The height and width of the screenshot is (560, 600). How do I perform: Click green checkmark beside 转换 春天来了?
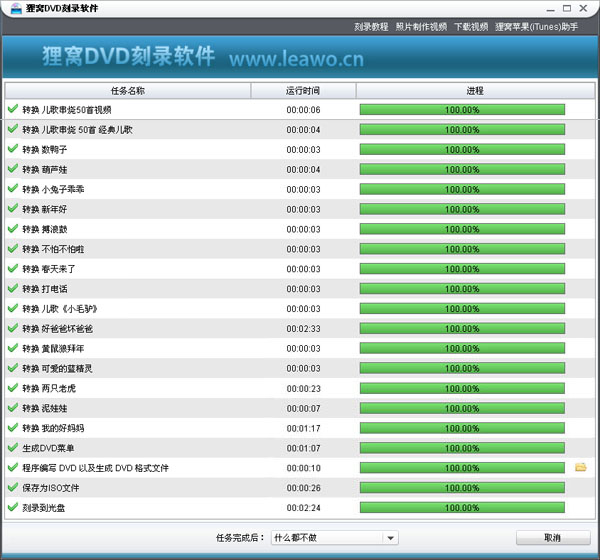tap(13, 268)
